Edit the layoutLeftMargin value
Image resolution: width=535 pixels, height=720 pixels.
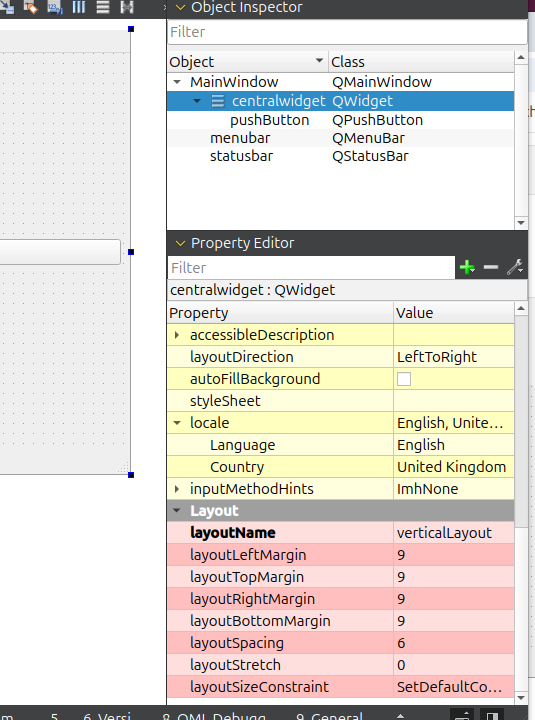point(454,555)
